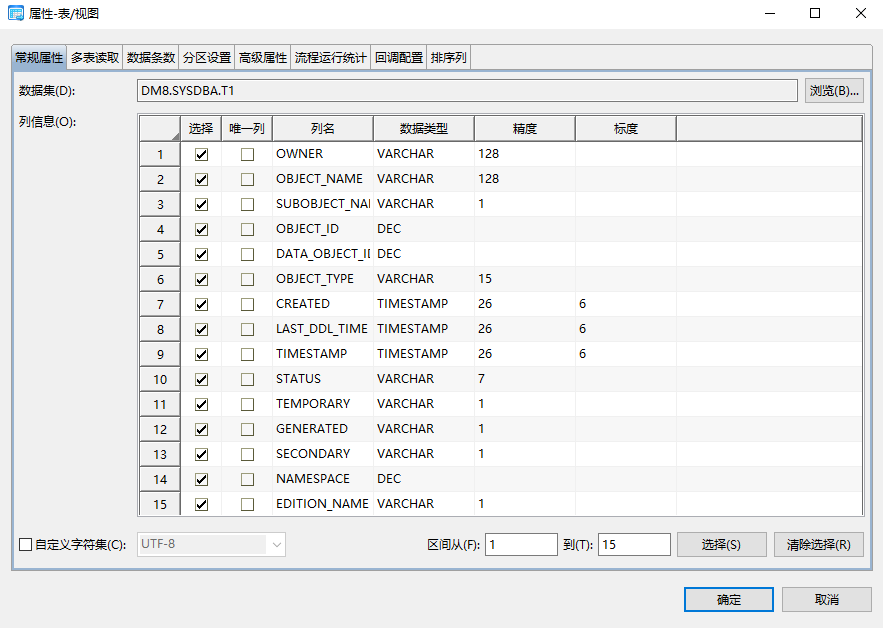The height and width of the screenshot is (628, 883).
Task: Enable unique column checkbox for NAMESPACE
Action: click(247, 479)
